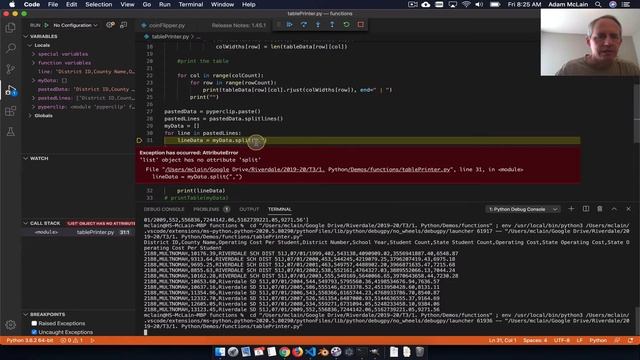Open the Release Notes editor tab
640x360 pixels.
tap(238, 25)
